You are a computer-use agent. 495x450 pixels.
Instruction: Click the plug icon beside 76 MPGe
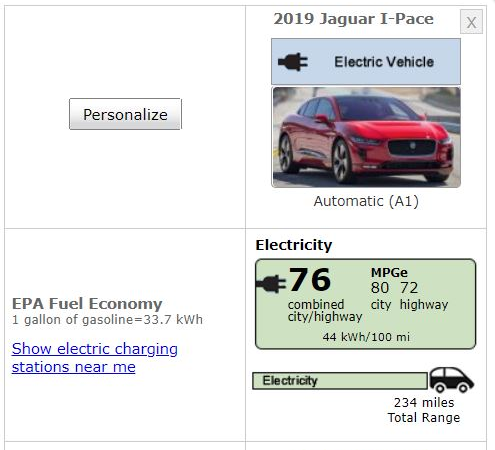(271, 284)
